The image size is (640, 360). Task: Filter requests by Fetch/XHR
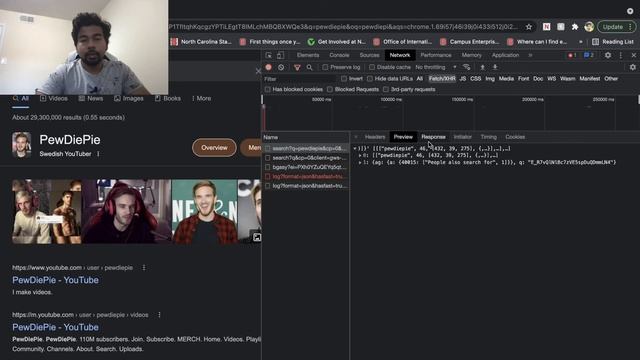click(442, 79)
